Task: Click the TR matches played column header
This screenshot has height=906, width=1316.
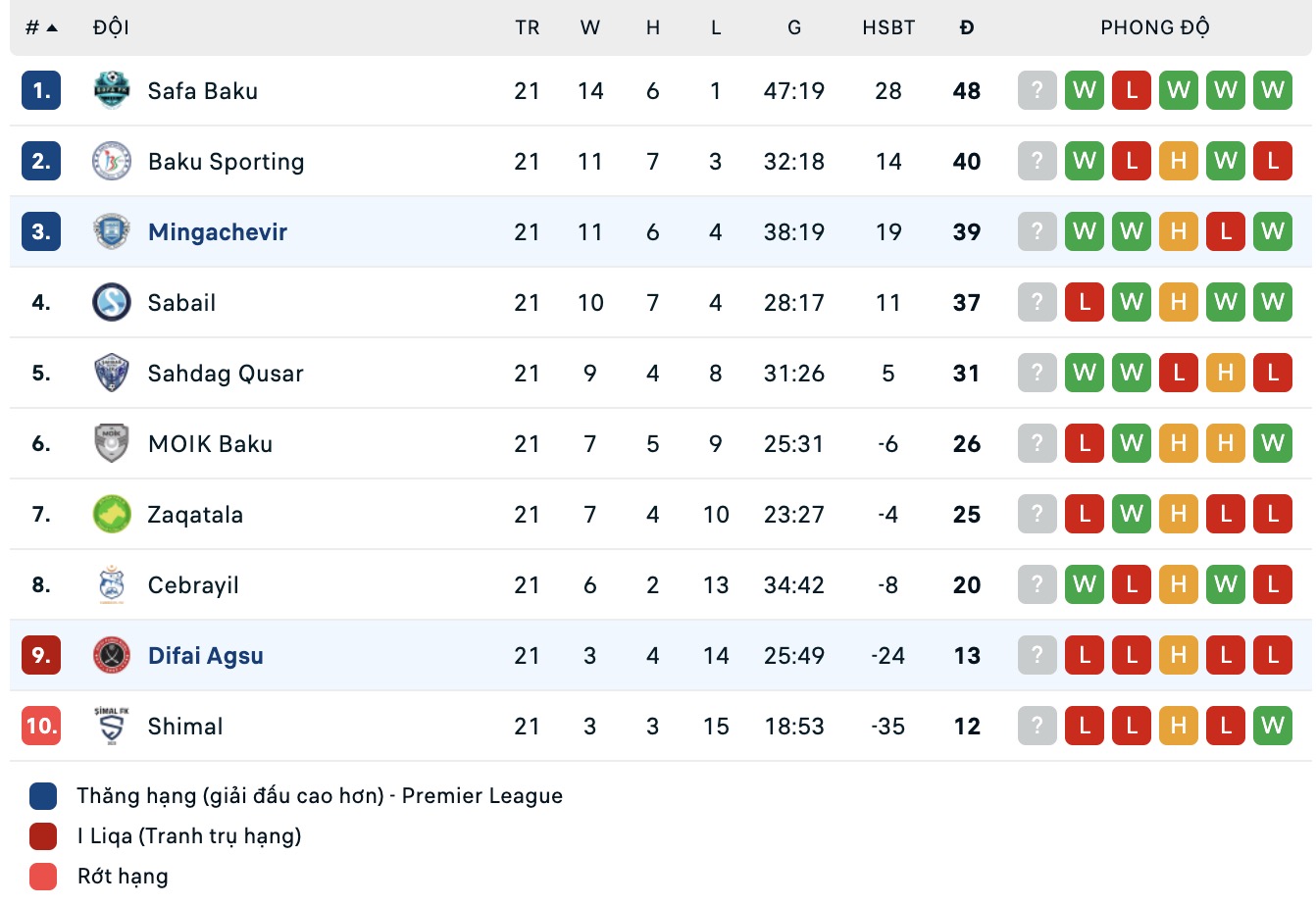Action: 528,27
